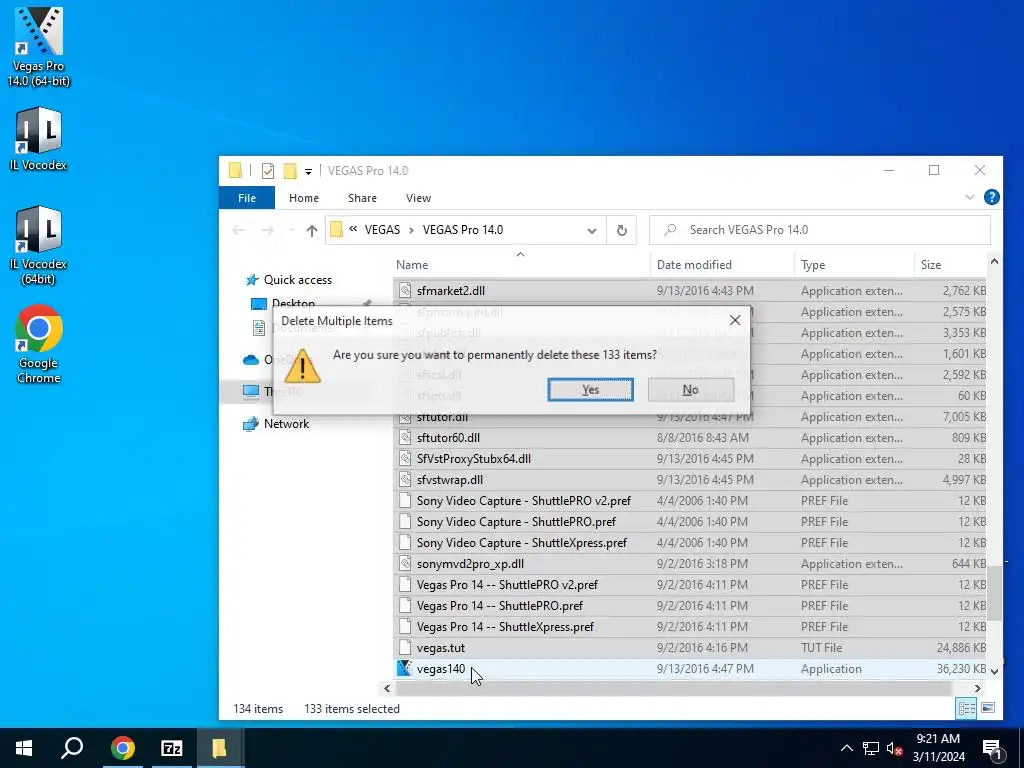This screenshot has width=1024, height=768.
Task: Select Vegas Pro 14 -- ShuttlePRO.pref
Action: (500, 605)
